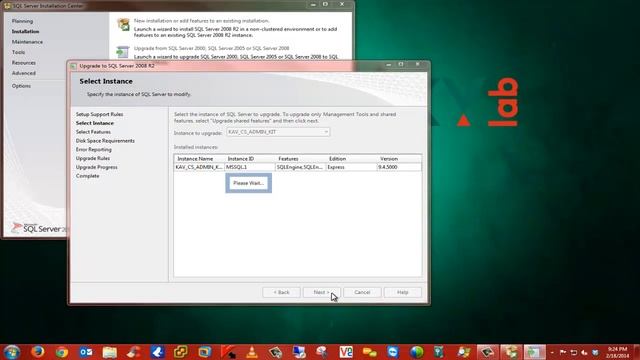Open Windows Explorer from the taskbar
The image size is (640, 360).
coord(109,352)
